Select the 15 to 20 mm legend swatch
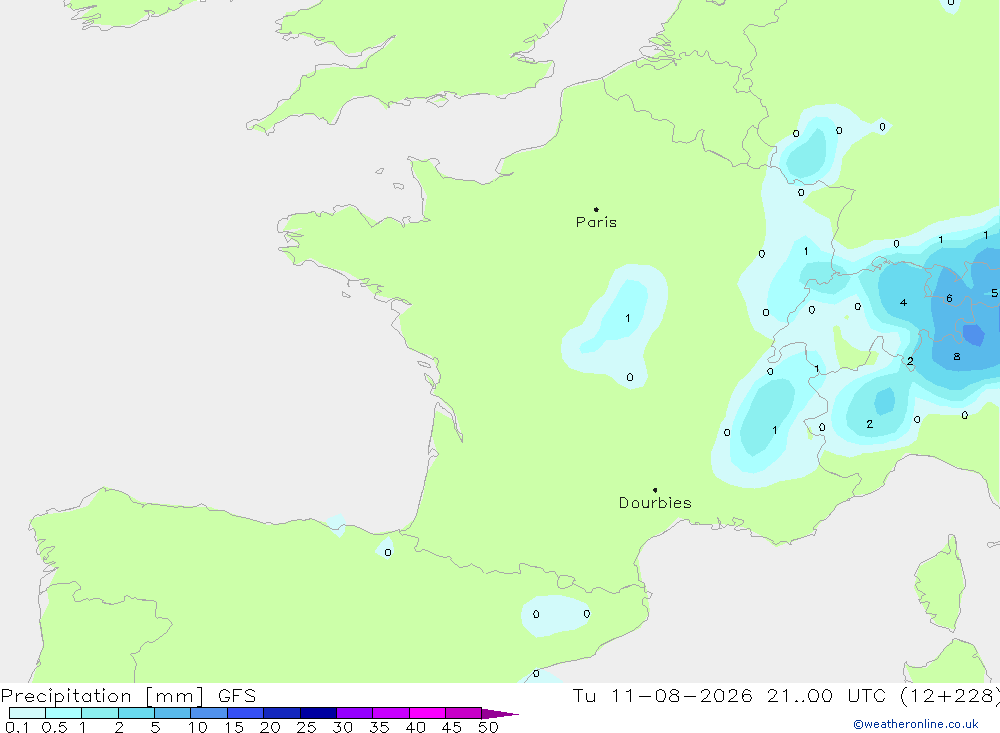1000x733 pixels. pos(246,713)
